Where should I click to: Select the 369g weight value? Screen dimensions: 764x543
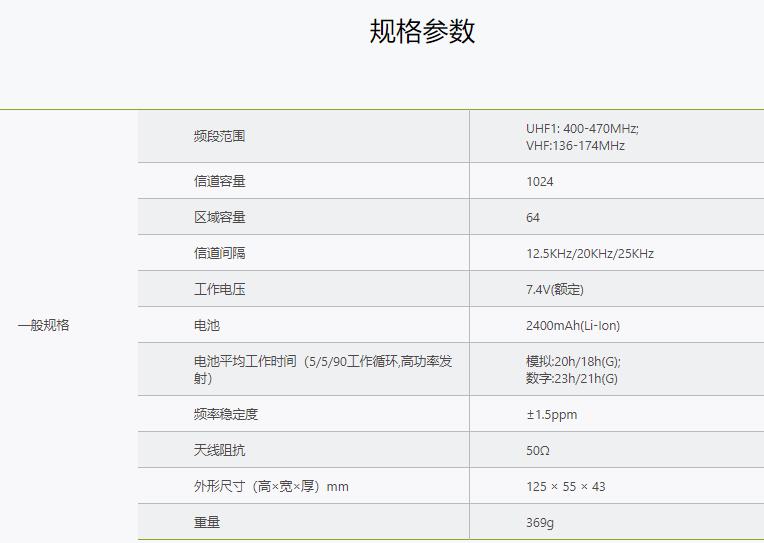pos(539,523)
